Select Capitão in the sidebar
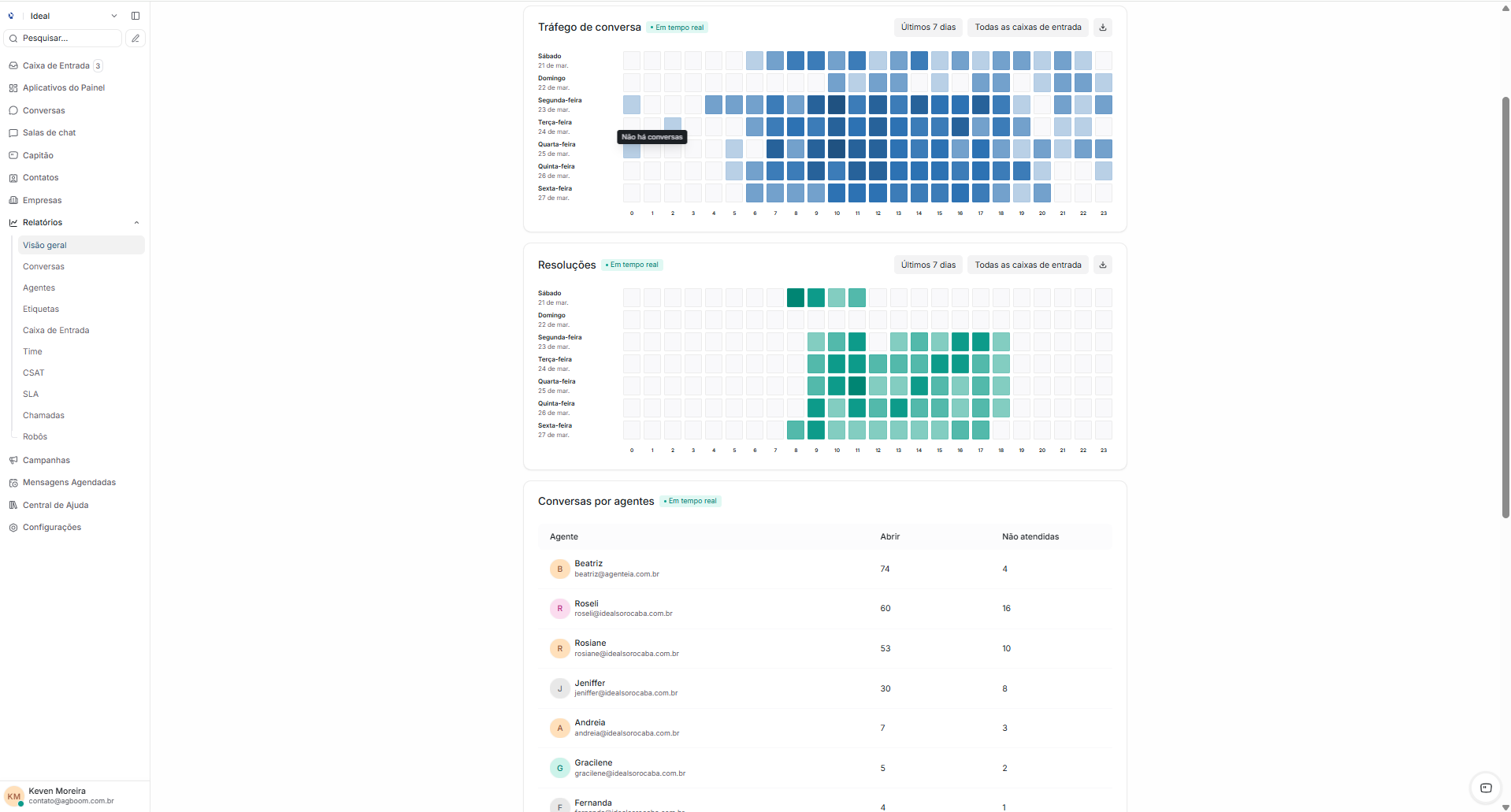The height and width of the screenshot is (812, 1511). (x=39, y=155)
